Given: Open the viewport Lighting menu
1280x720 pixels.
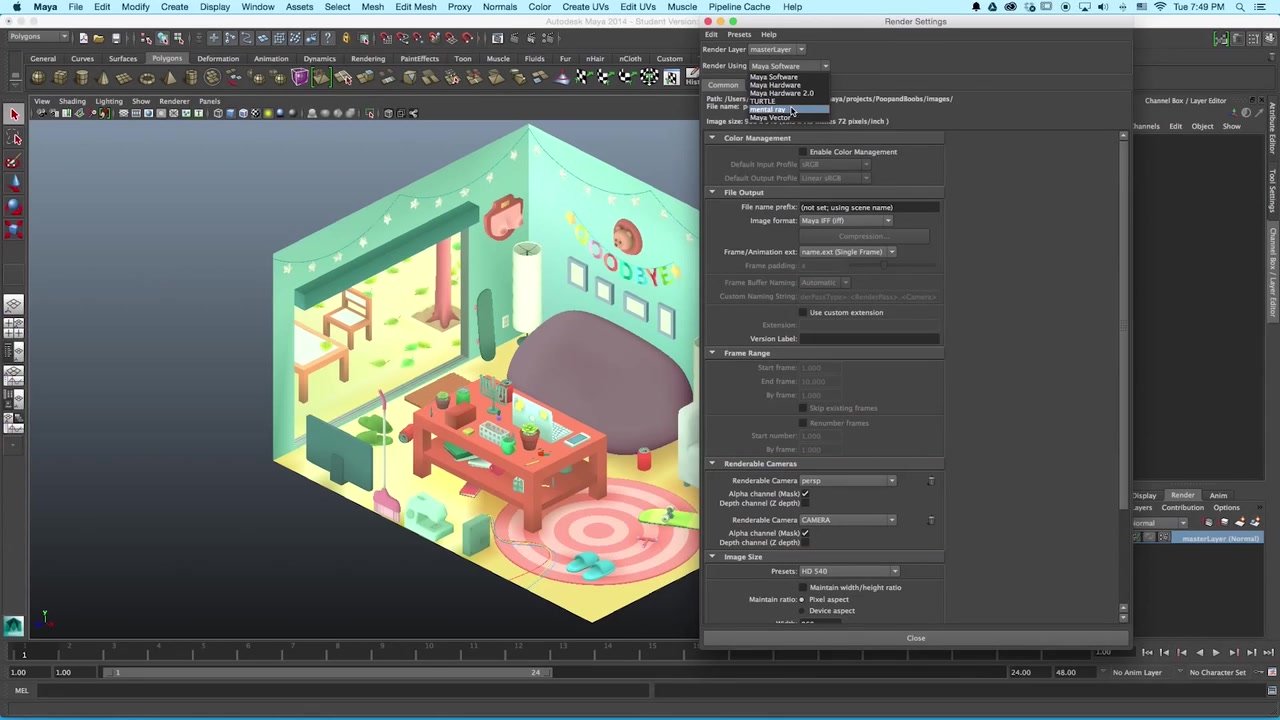Looking at the screenshot, I should (x=108, y=101).
